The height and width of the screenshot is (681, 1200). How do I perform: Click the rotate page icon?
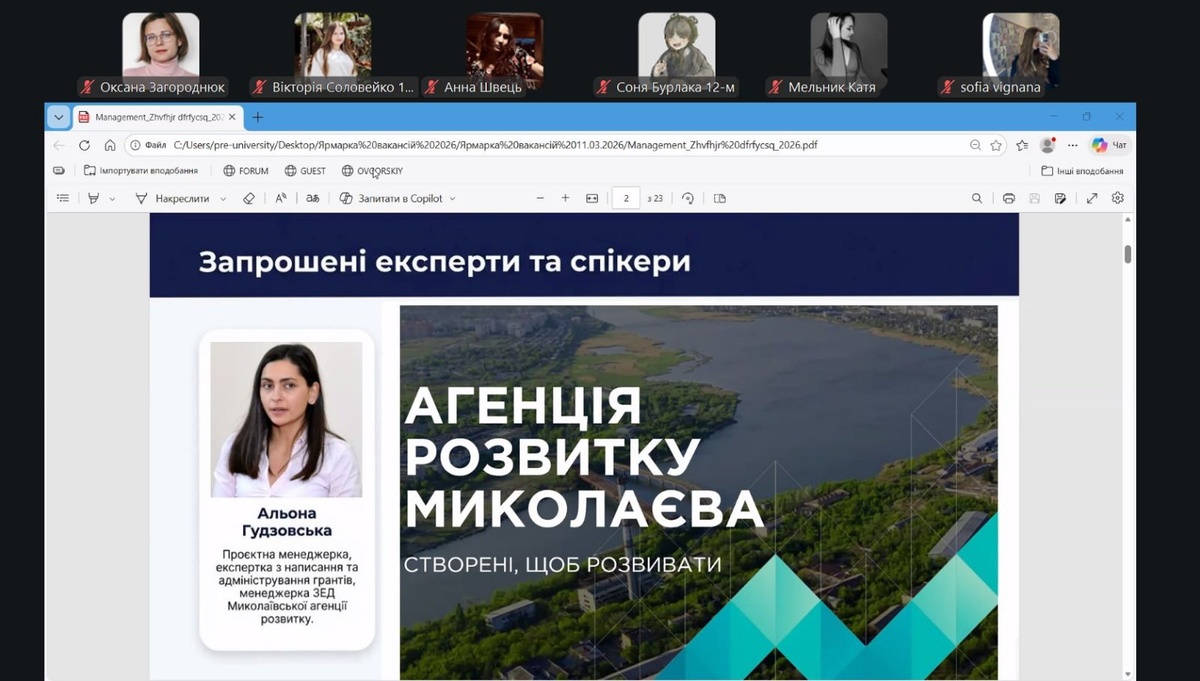(688, 198)
